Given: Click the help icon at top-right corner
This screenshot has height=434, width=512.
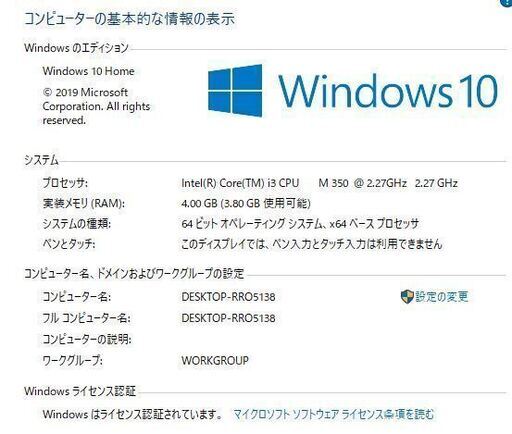Looking at the screenshot, I should pos(507,2).
